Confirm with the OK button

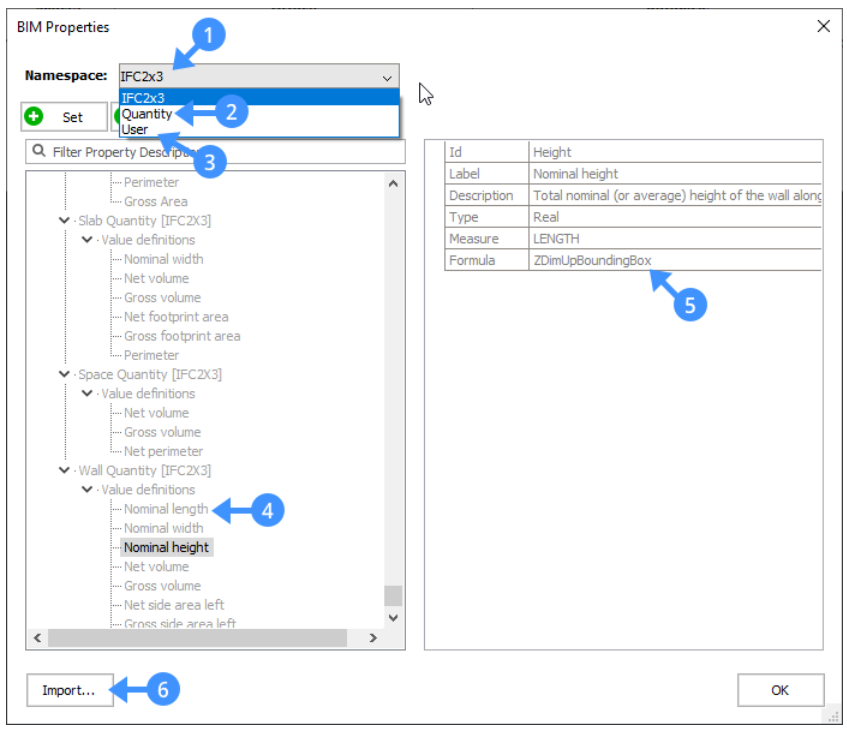tap(780, 690)
